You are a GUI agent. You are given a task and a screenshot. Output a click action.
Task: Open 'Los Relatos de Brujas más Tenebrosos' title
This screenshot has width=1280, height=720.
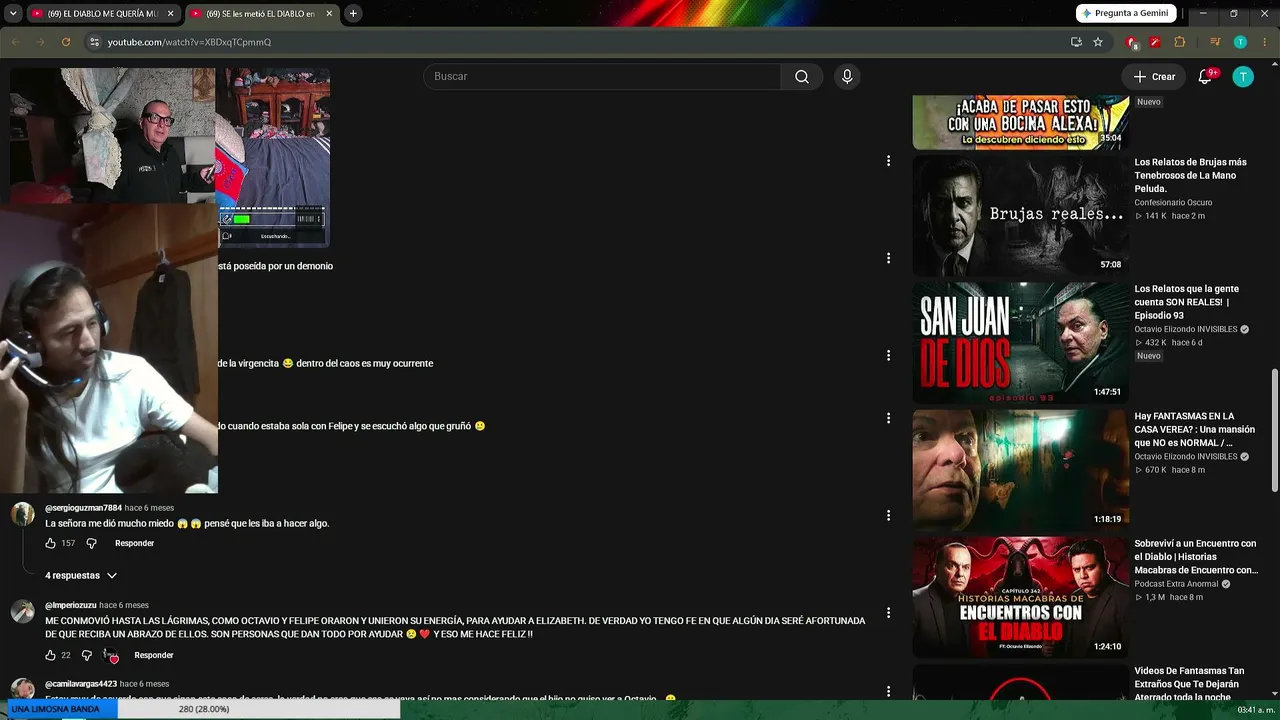click(1190, 175)
